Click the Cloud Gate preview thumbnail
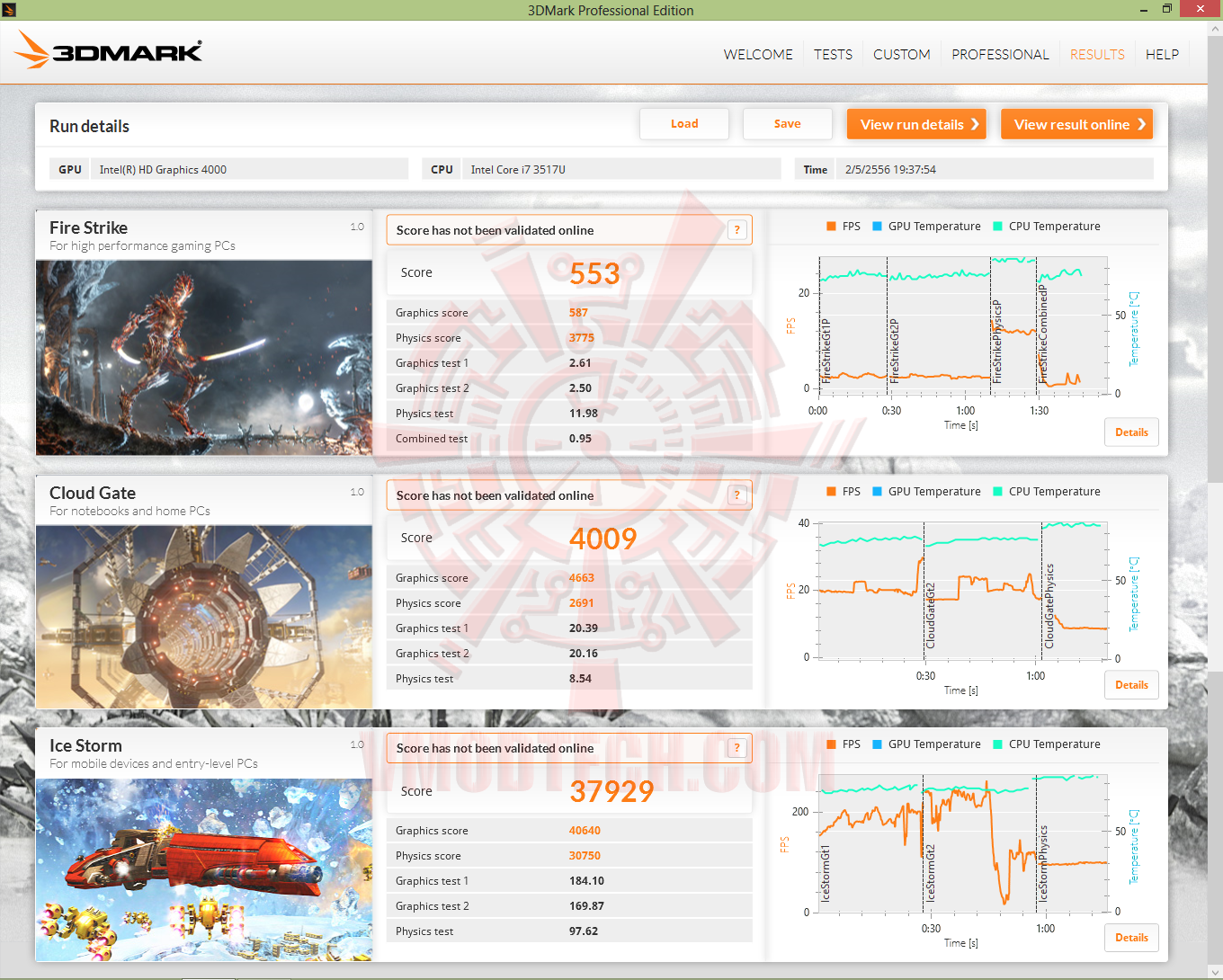 204,617
